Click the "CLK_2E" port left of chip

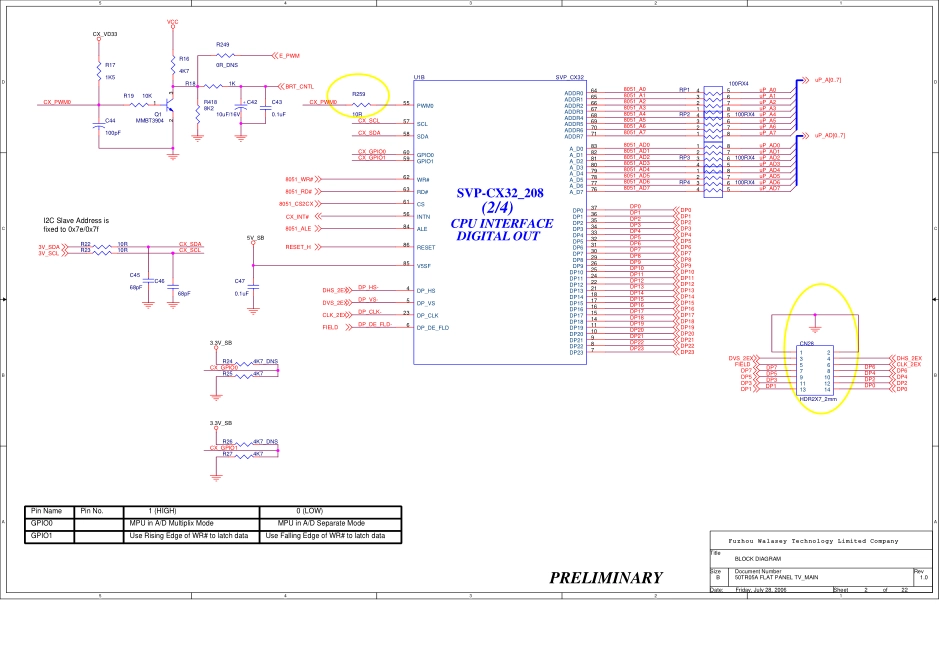coord(333,315)
